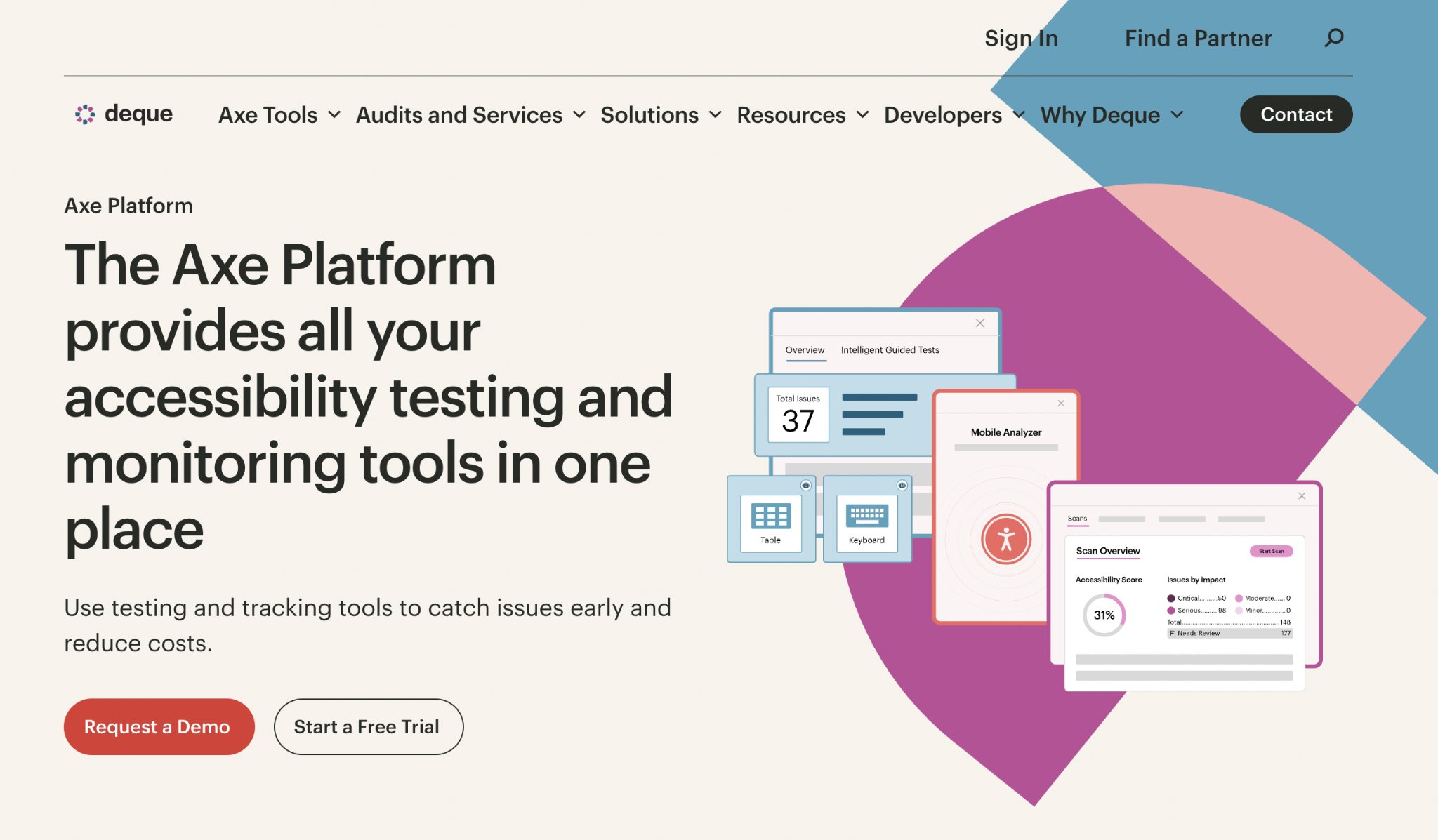Click the Table icon card
Viewport: 1438px width, 840px height.
(771, 519)
